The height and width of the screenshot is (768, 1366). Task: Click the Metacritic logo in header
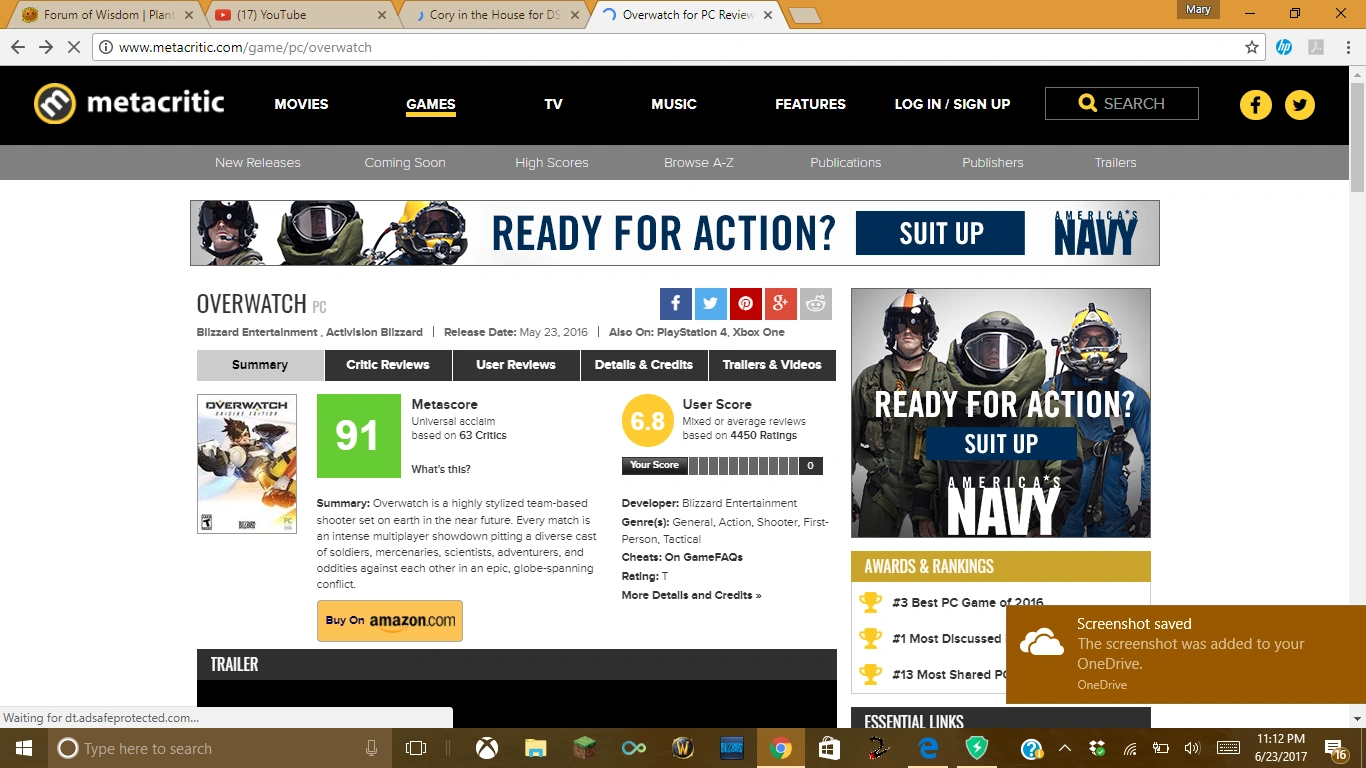click(129, 103)
